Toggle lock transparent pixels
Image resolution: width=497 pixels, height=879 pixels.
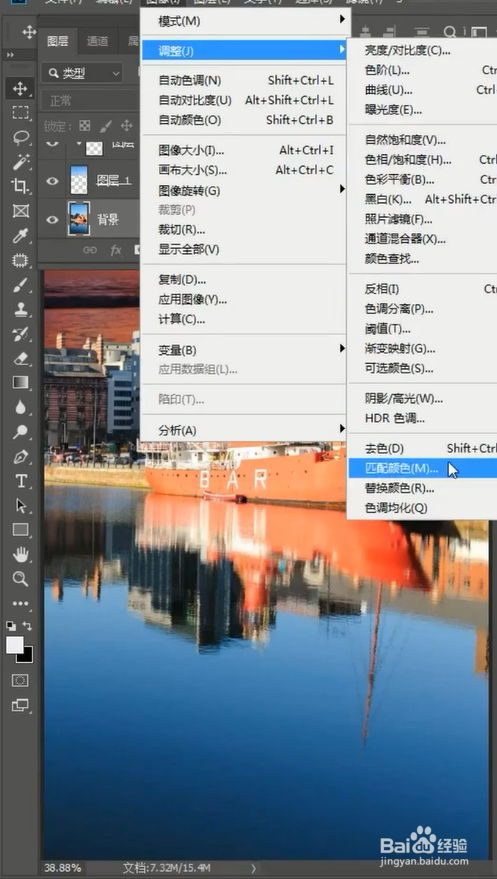85,126
